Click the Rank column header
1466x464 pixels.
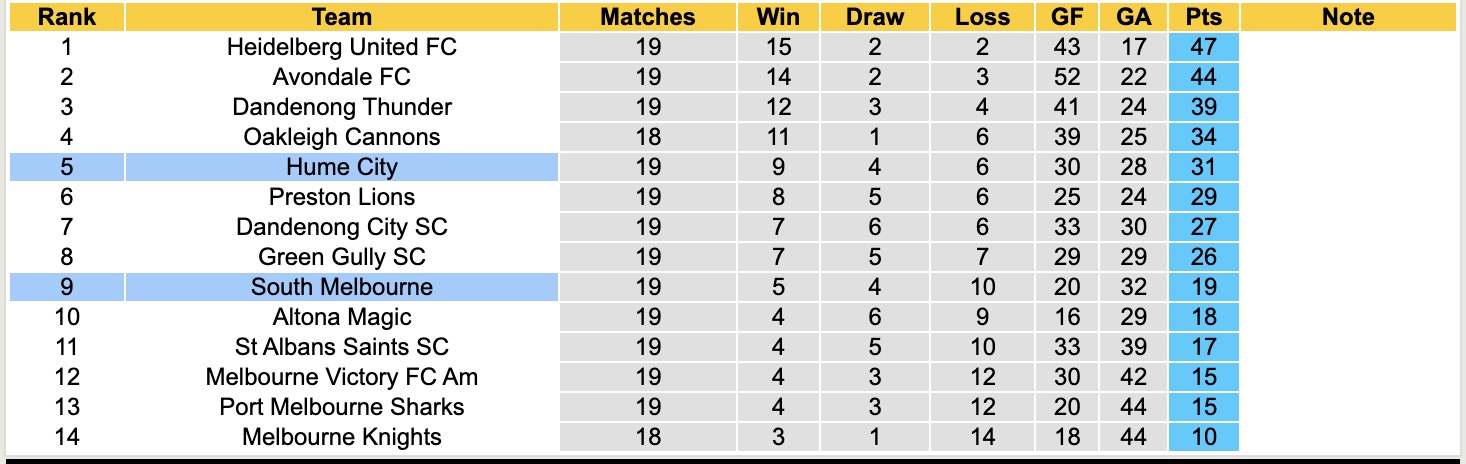(x=67, y=17)
